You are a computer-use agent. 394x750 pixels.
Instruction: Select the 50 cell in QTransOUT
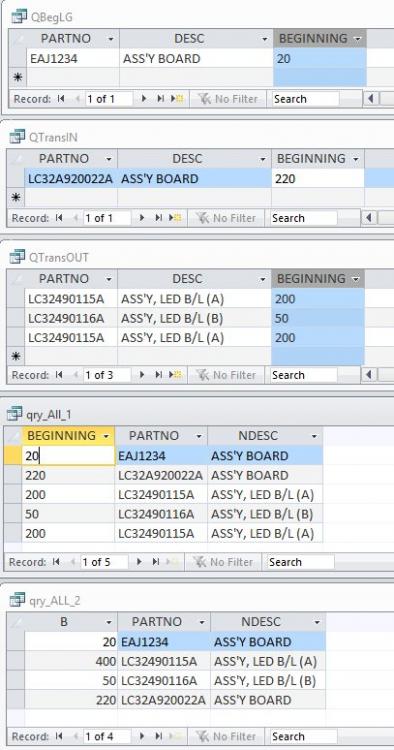click(317, 318)
